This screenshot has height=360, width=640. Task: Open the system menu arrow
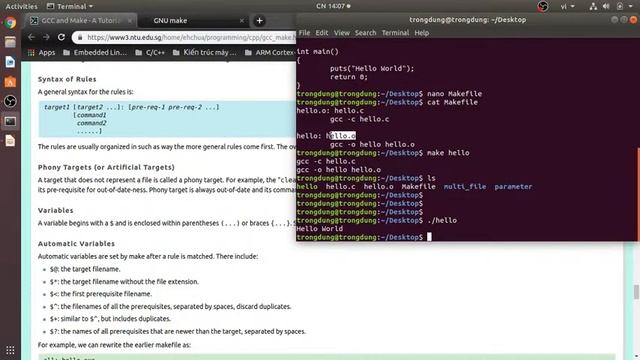(631, 6)
